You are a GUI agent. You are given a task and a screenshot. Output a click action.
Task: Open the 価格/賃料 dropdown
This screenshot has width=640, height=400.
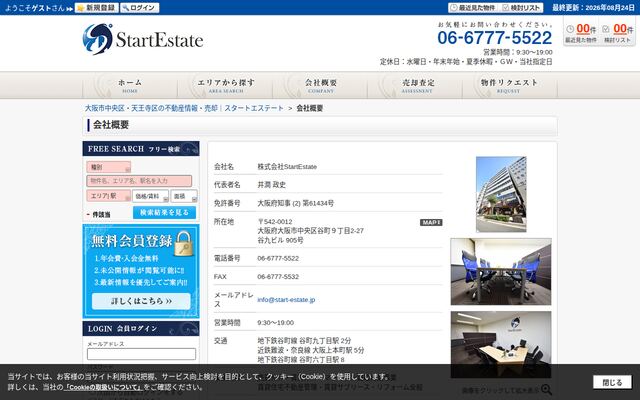coord(151,196)
